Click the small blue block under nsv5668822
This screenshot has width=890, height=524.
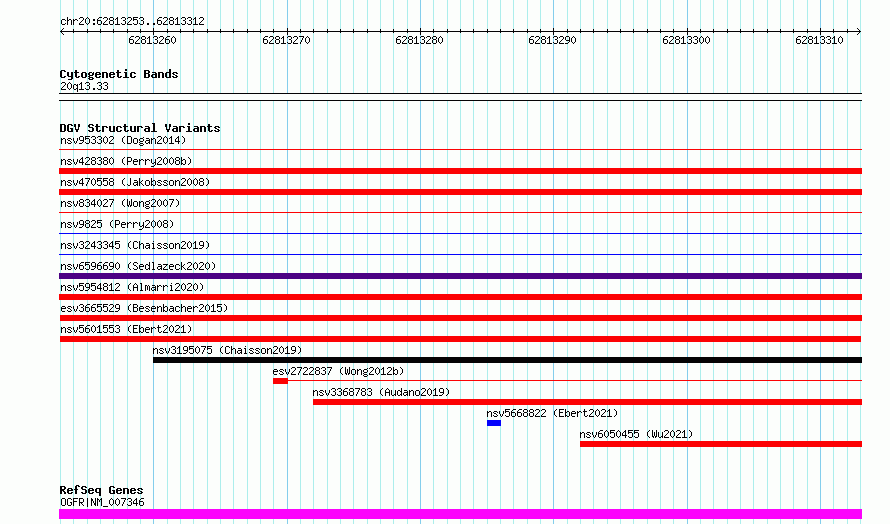tap(494, 423)
